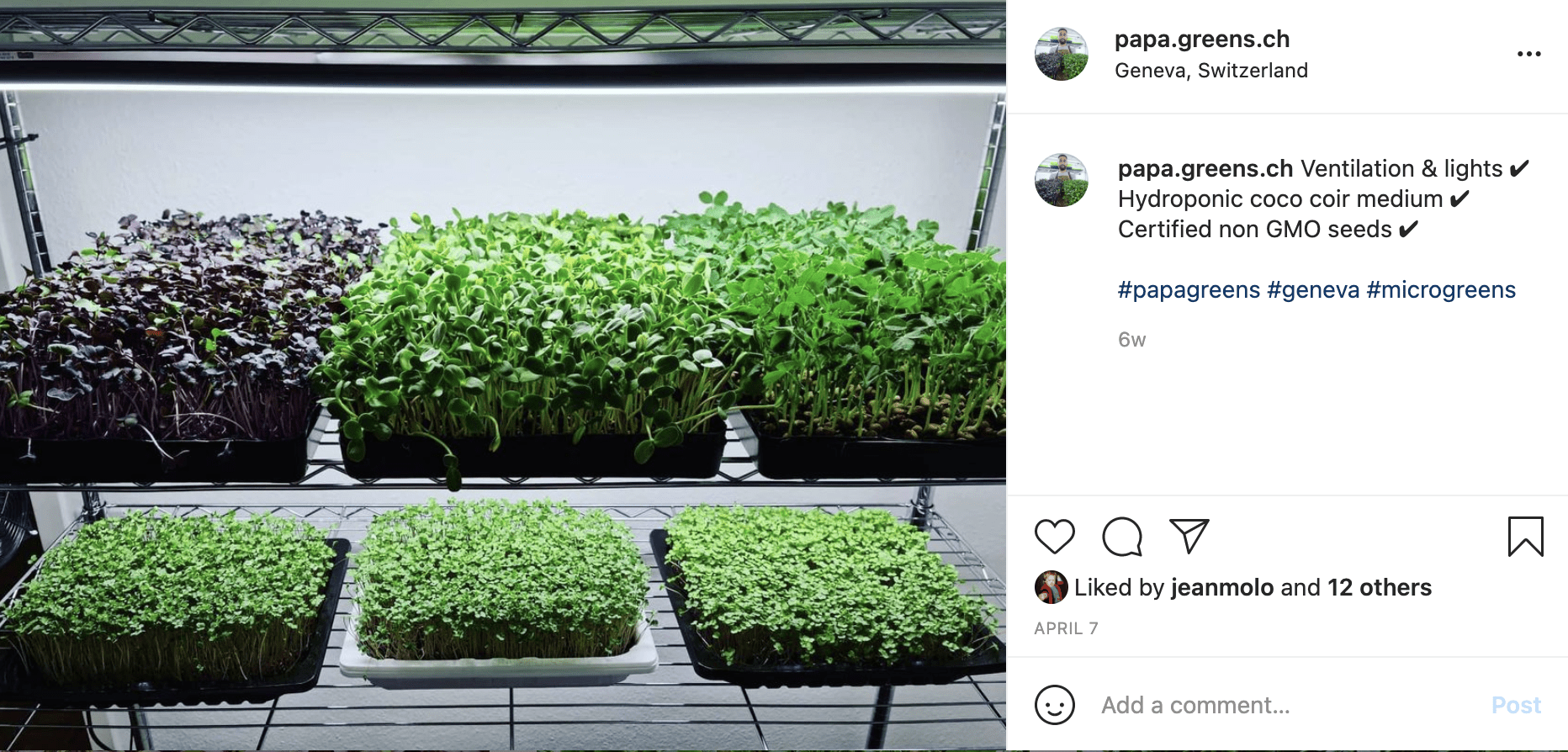Open Geneva, Switzerland location link
The width and height of the screenshot is (1568, 752).
[x=1210, y=71]
